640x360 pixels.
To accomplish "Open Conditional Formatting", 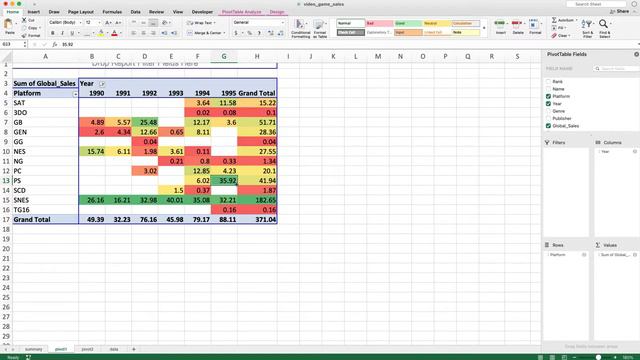I will click(x=300, y=29).
